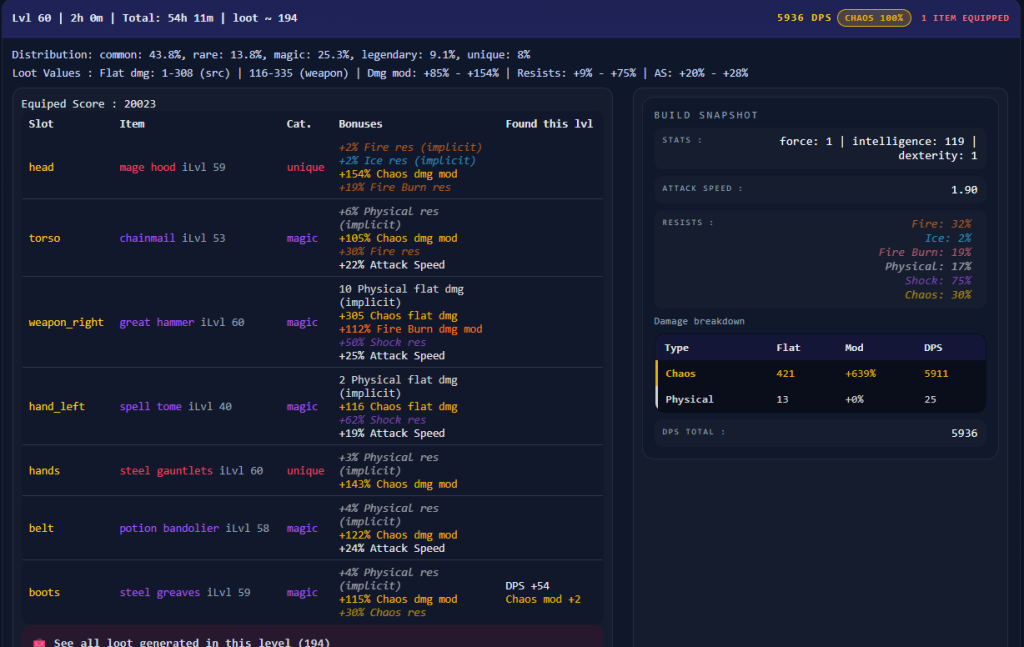Select the spell tome item
Image resolution: width=1024 pixels, height=647 pixels.
point(151,406)
